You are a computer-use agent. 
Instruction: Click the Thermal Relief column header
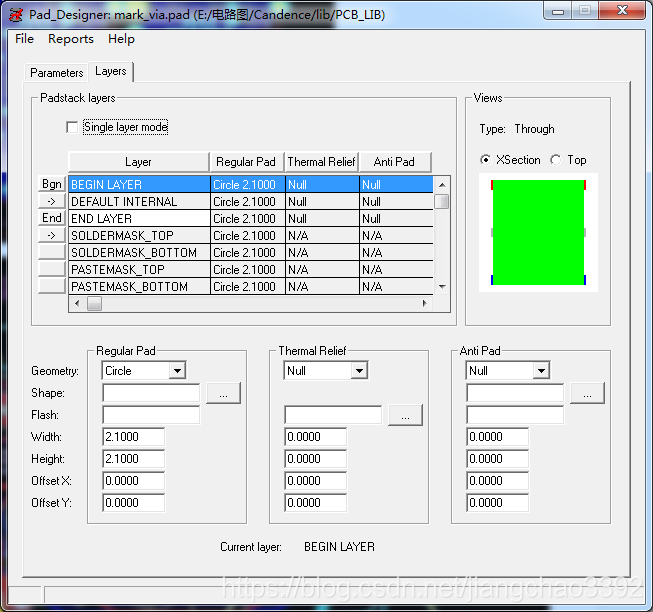321,162
